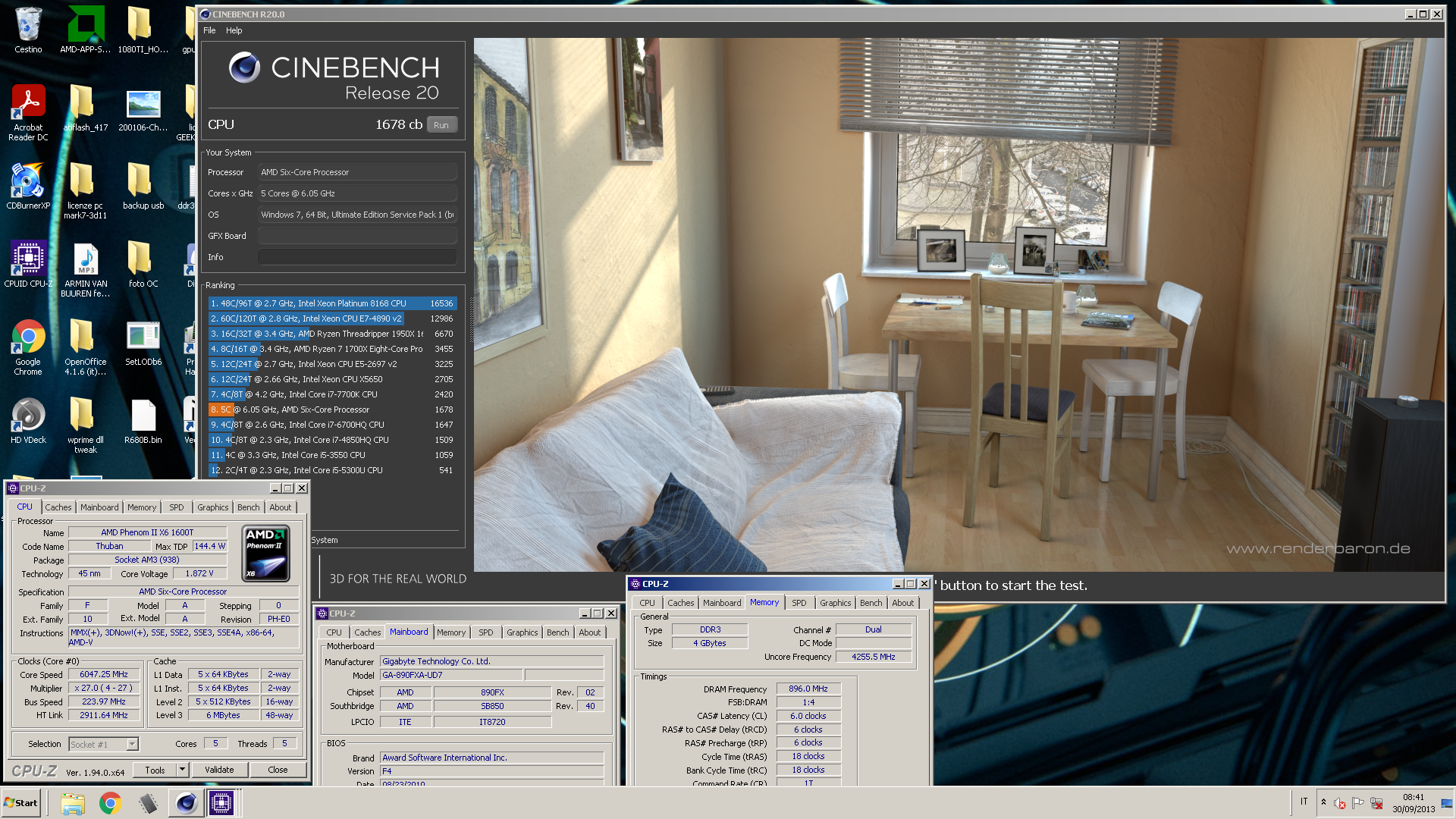Image resolution: width=1456 pixels, height=819 pixels.
Task: Select the Core i7-7700K ranking row
Action: pyautogui.click(x=332, y=394)
